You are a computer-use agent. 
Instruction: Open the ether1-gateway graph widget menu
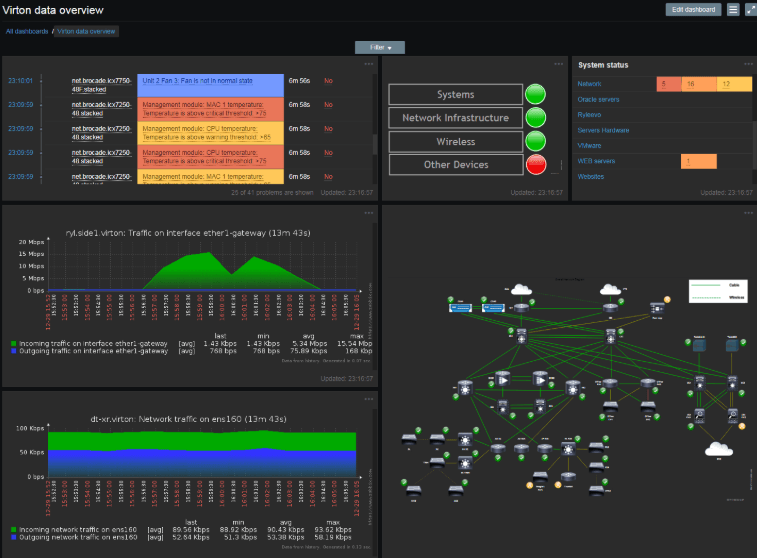pos(369,213)
